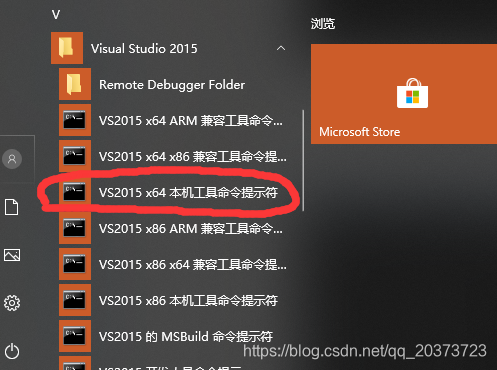Open VS2015 x64 本机工具命令提示符
Viewport: 497px width, 370px height.
point(172,192)
